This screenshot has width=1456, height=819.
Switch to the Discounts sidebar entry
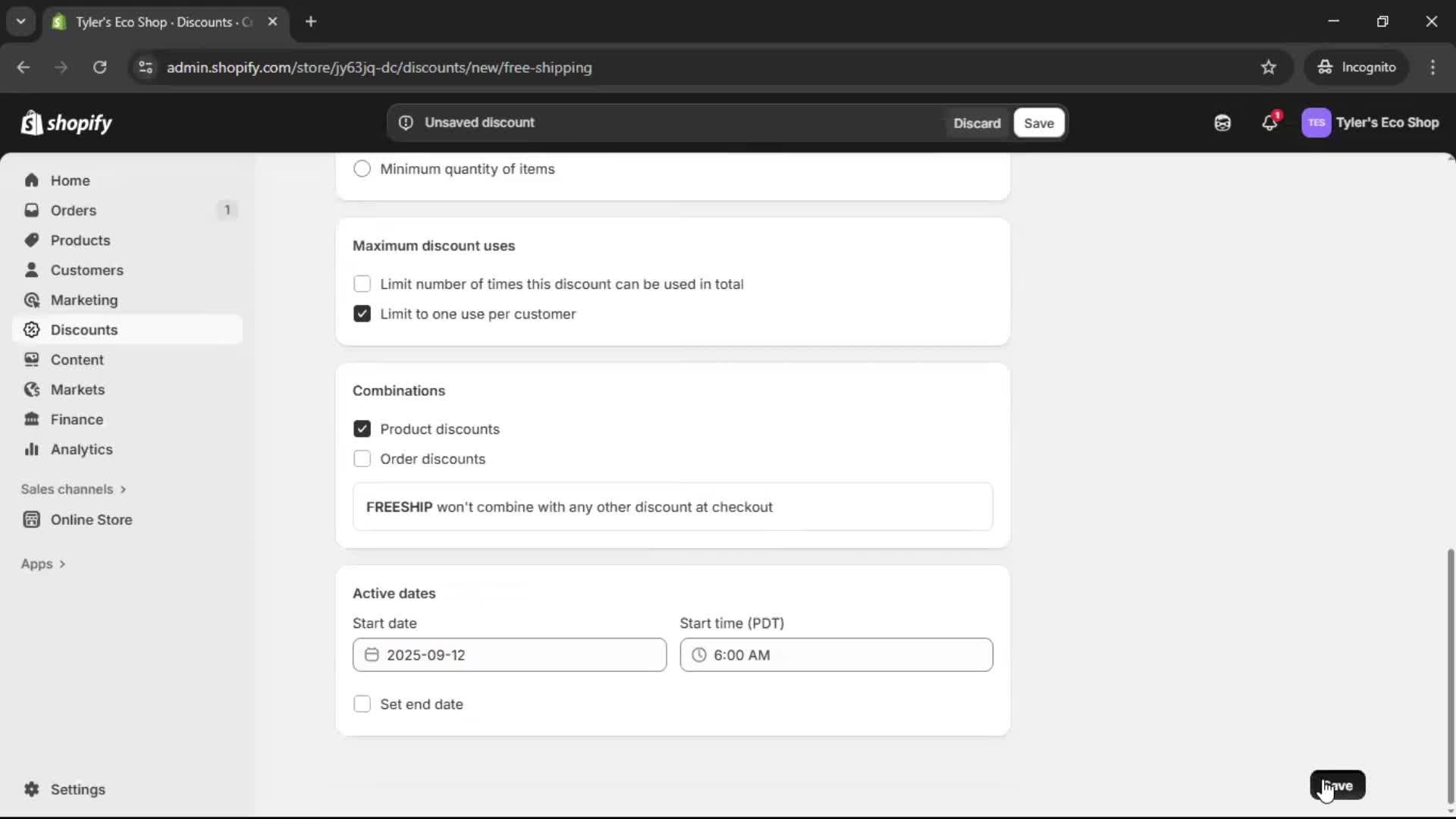tap(83, 330)
